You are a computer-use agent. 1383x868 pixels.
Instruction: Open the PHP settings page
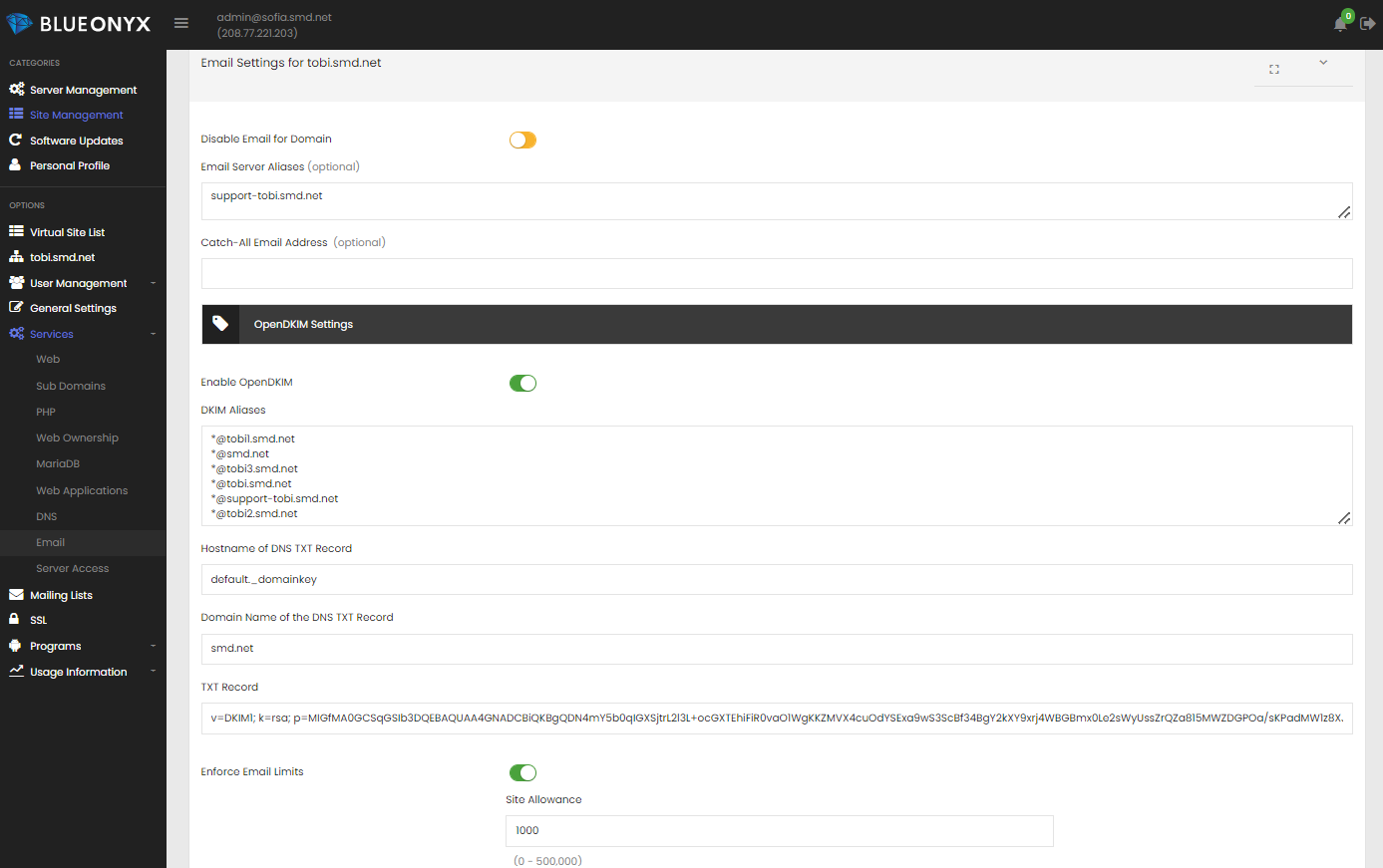click(46, 412)
